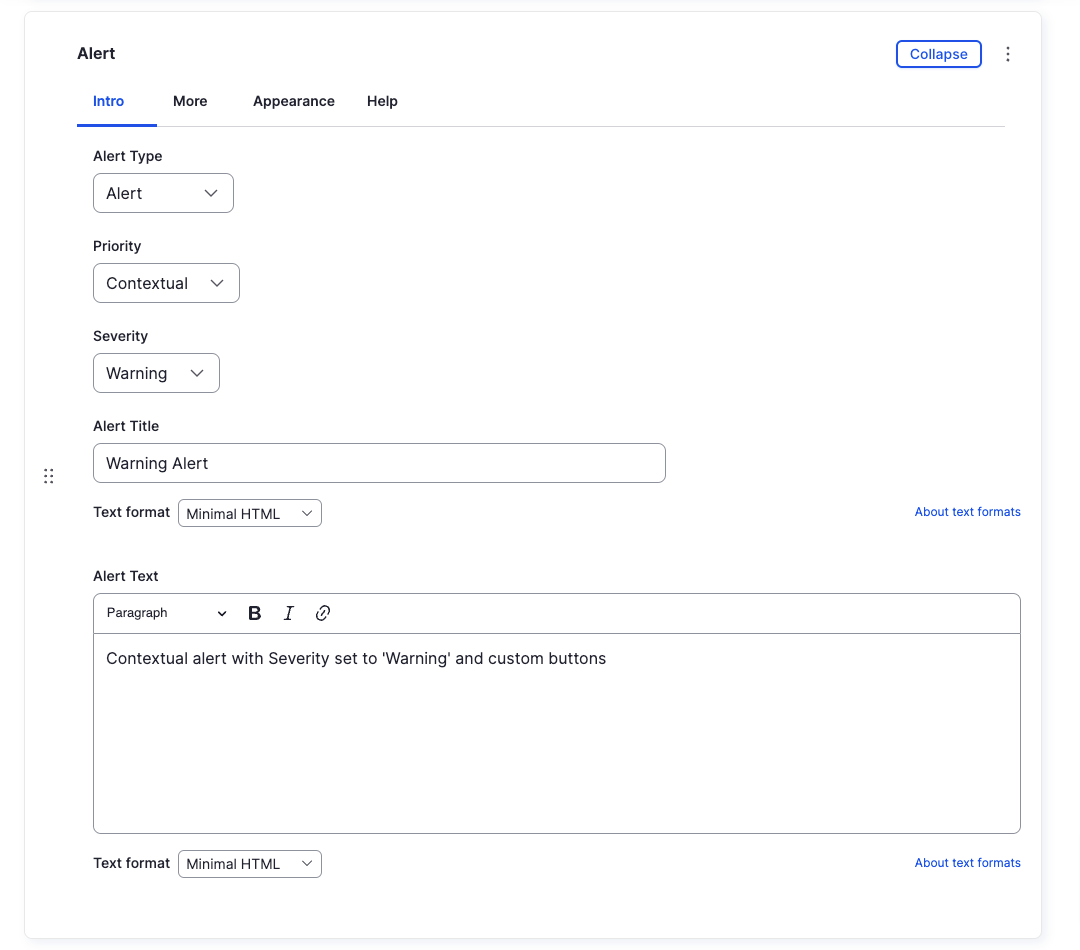Open the upper About text formats link

(x=967, y=511)
